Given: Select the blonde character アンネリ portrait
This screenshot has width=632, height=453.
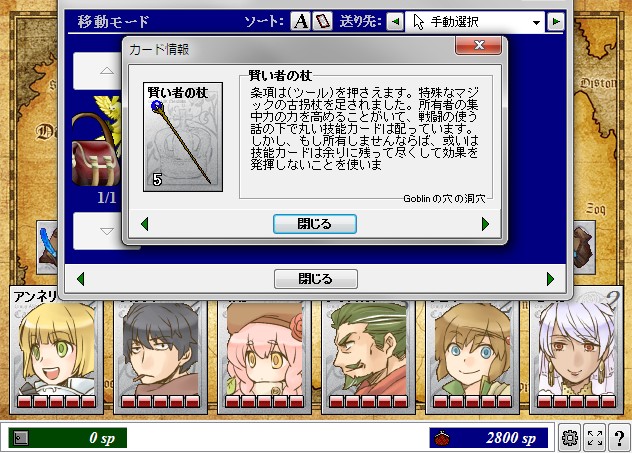Looking at the screenshot, I should (56, 352).
